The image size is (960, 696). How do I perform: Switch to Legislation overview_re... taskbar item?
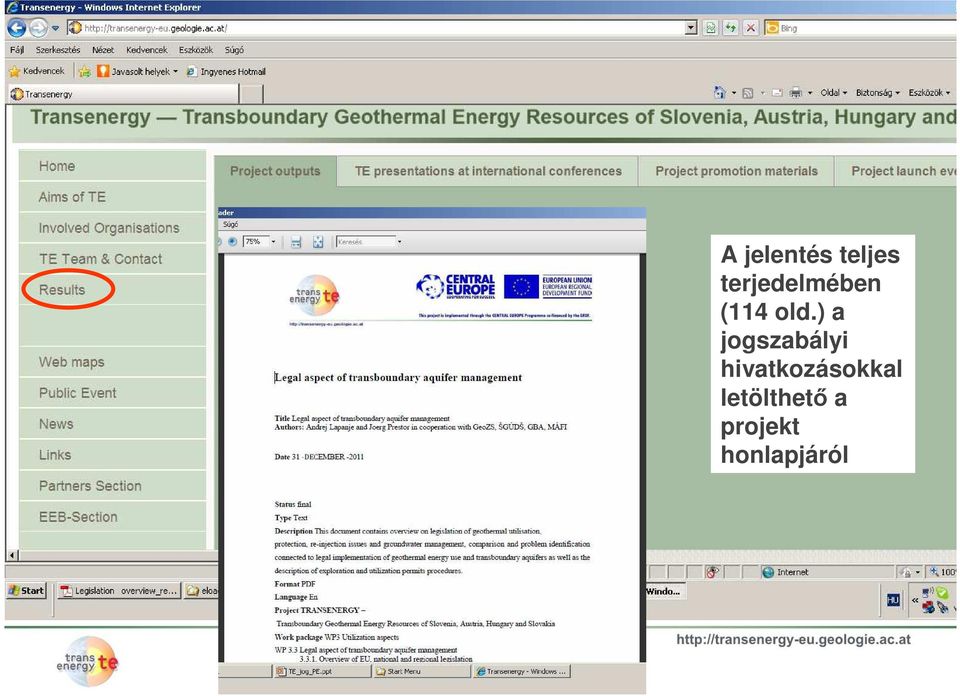119,591
